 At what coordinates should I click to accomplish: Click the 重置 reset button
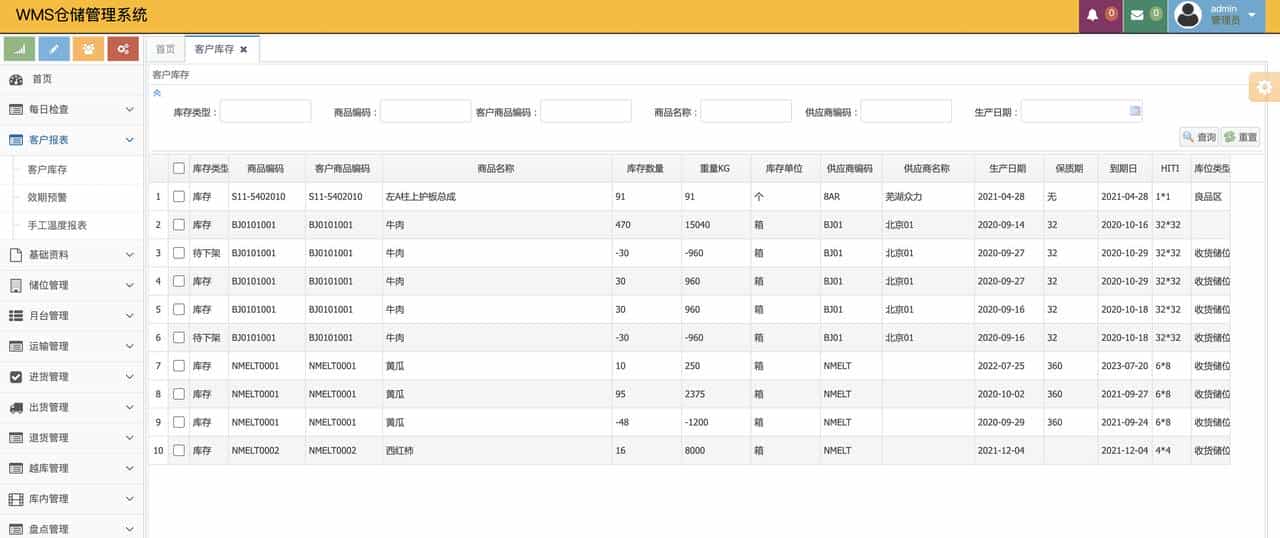[1241, 137]
